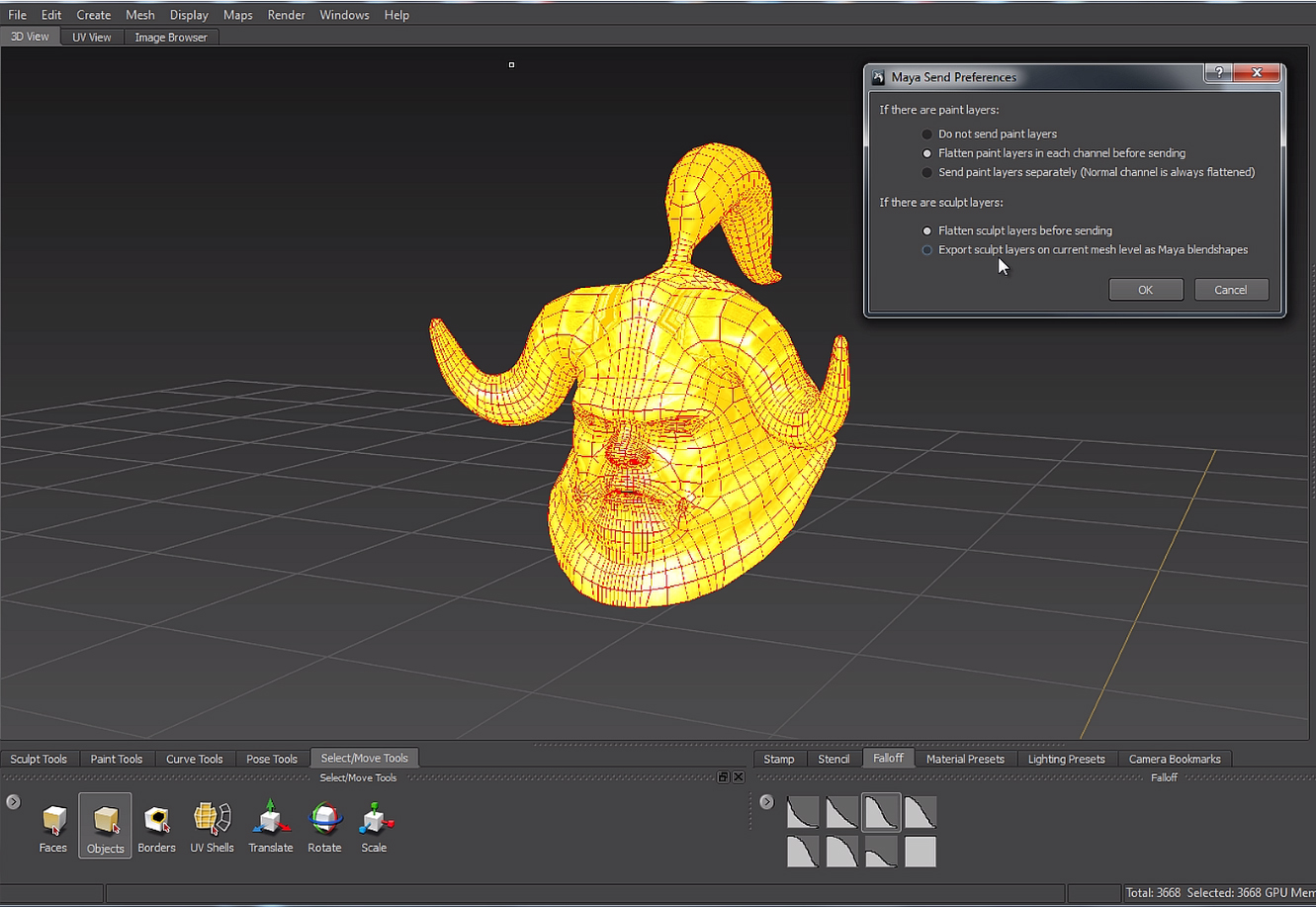Pick the Translate tool

[270, 826]
